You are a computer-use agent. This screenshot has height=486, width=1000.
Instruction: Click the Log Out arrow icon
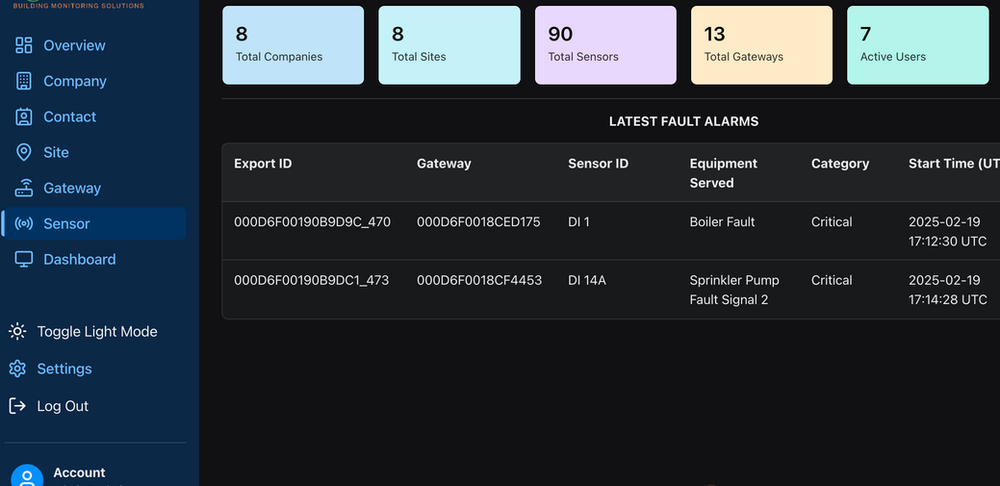tap(17, 406)
